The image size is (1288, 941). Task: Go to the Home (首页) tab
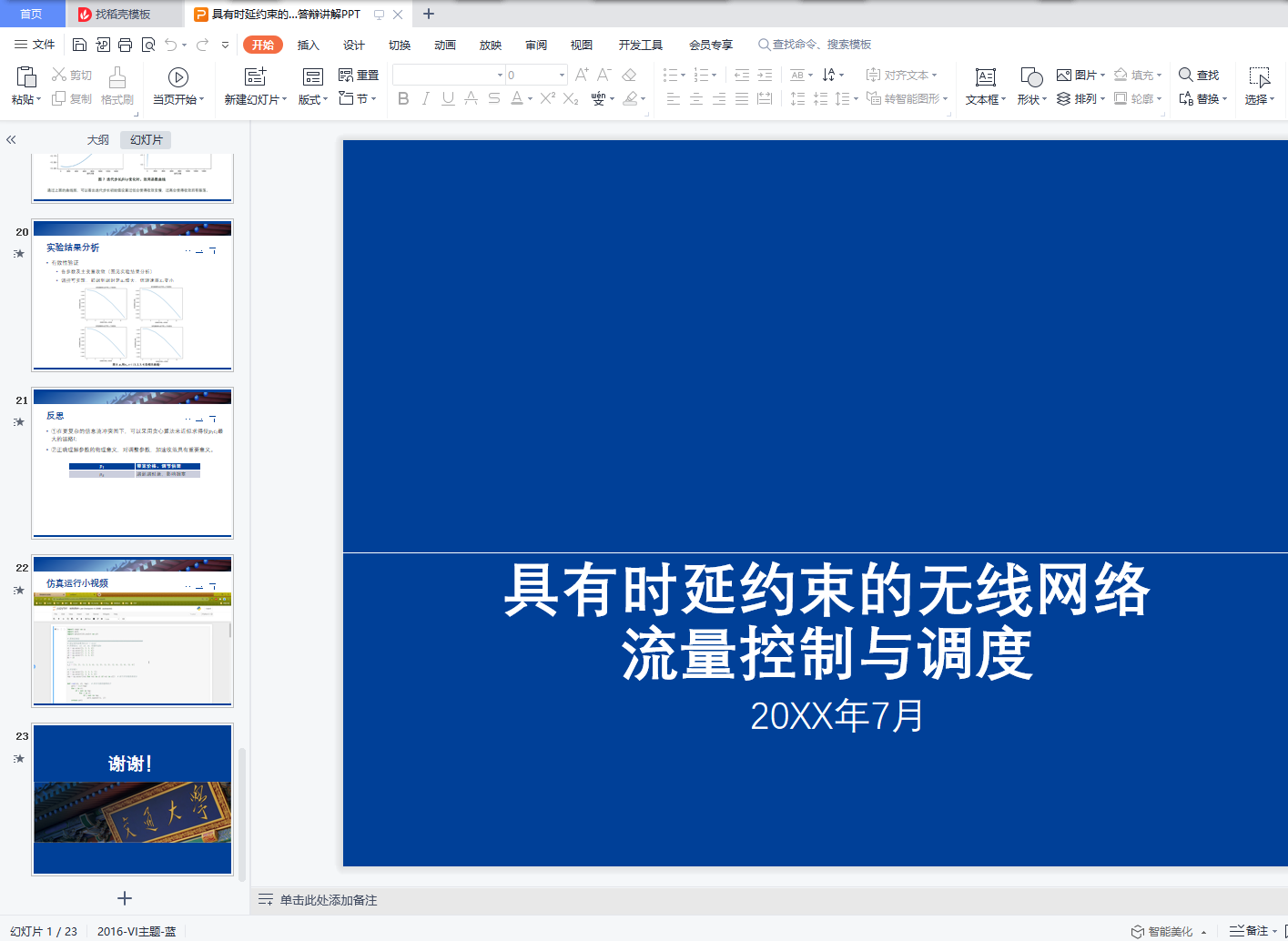[32, 14]
